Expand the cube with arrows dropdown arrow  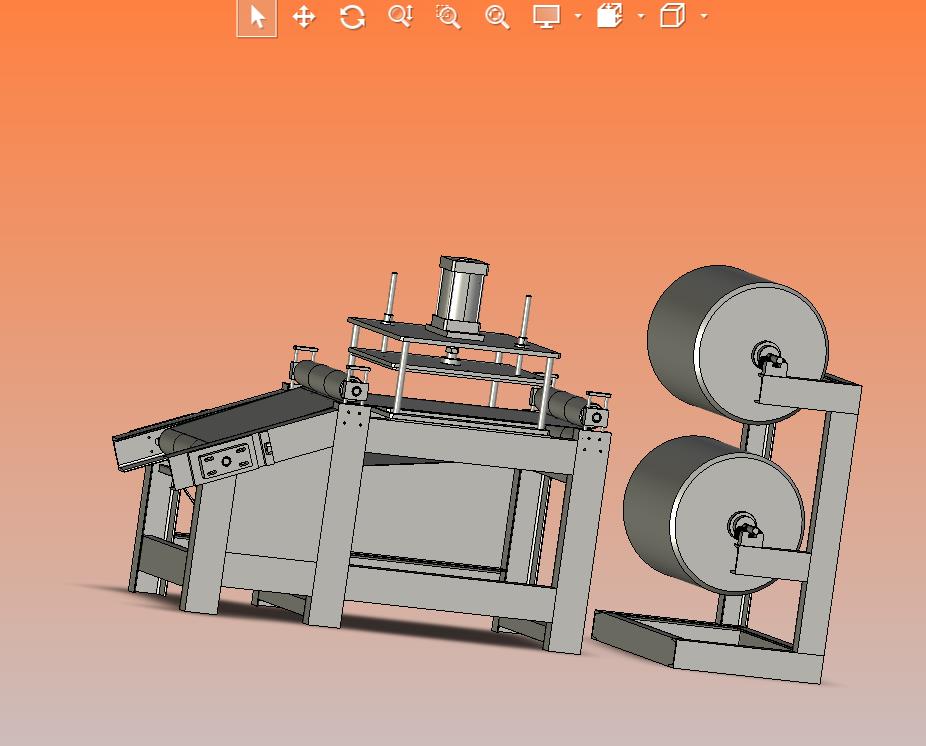click(641, 17)
